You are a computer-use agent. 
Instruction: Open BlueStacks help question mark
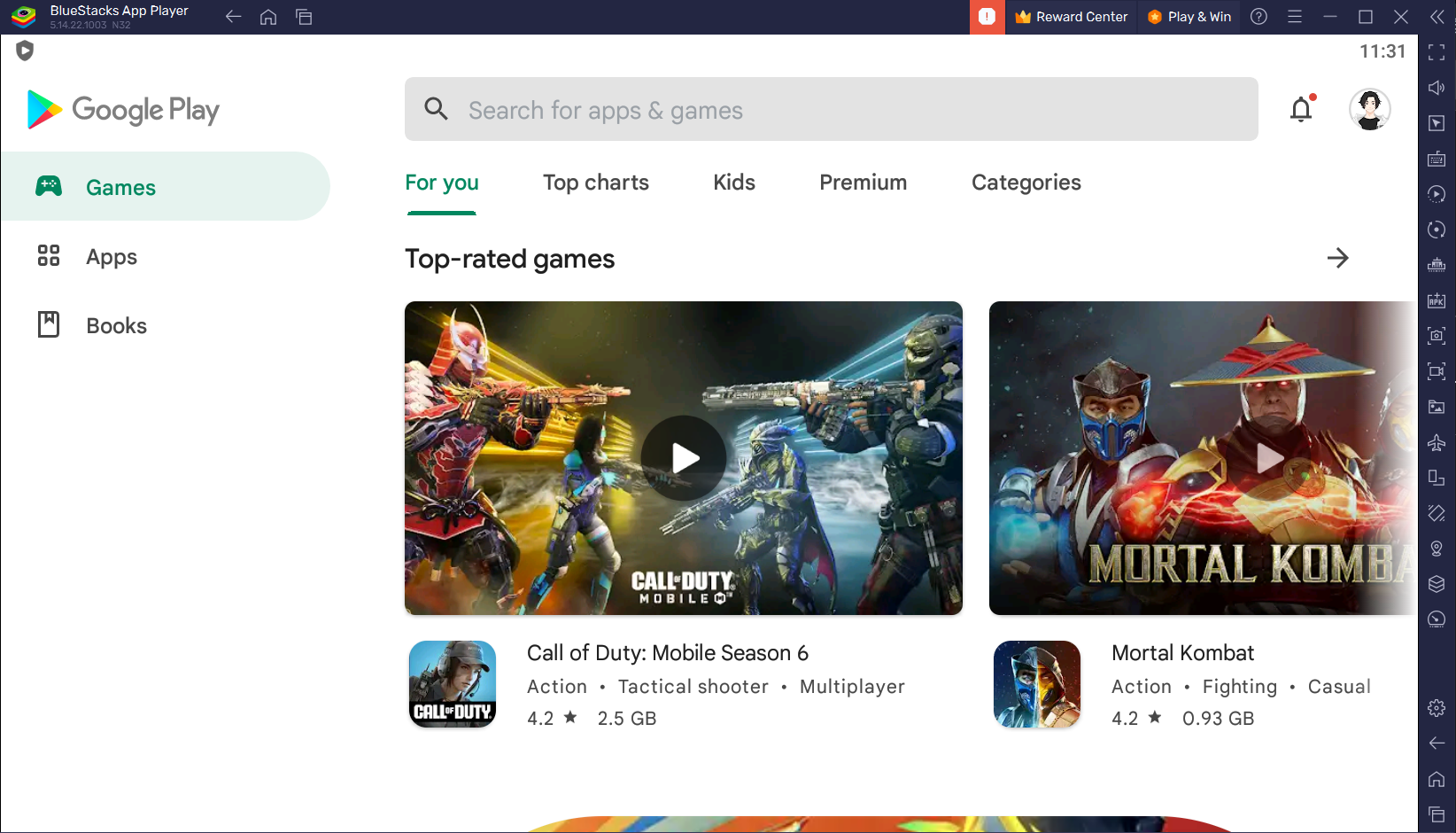click(x=1259, y=17)
